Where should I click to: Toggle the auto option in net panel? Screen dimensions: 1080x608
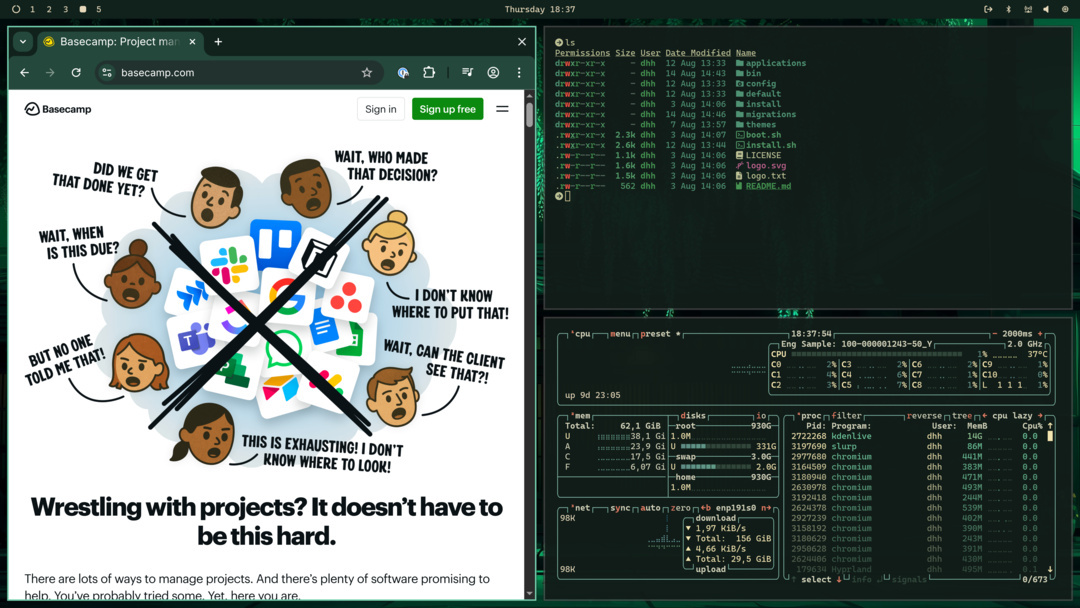pyautogui.click(x=650, y=508)
